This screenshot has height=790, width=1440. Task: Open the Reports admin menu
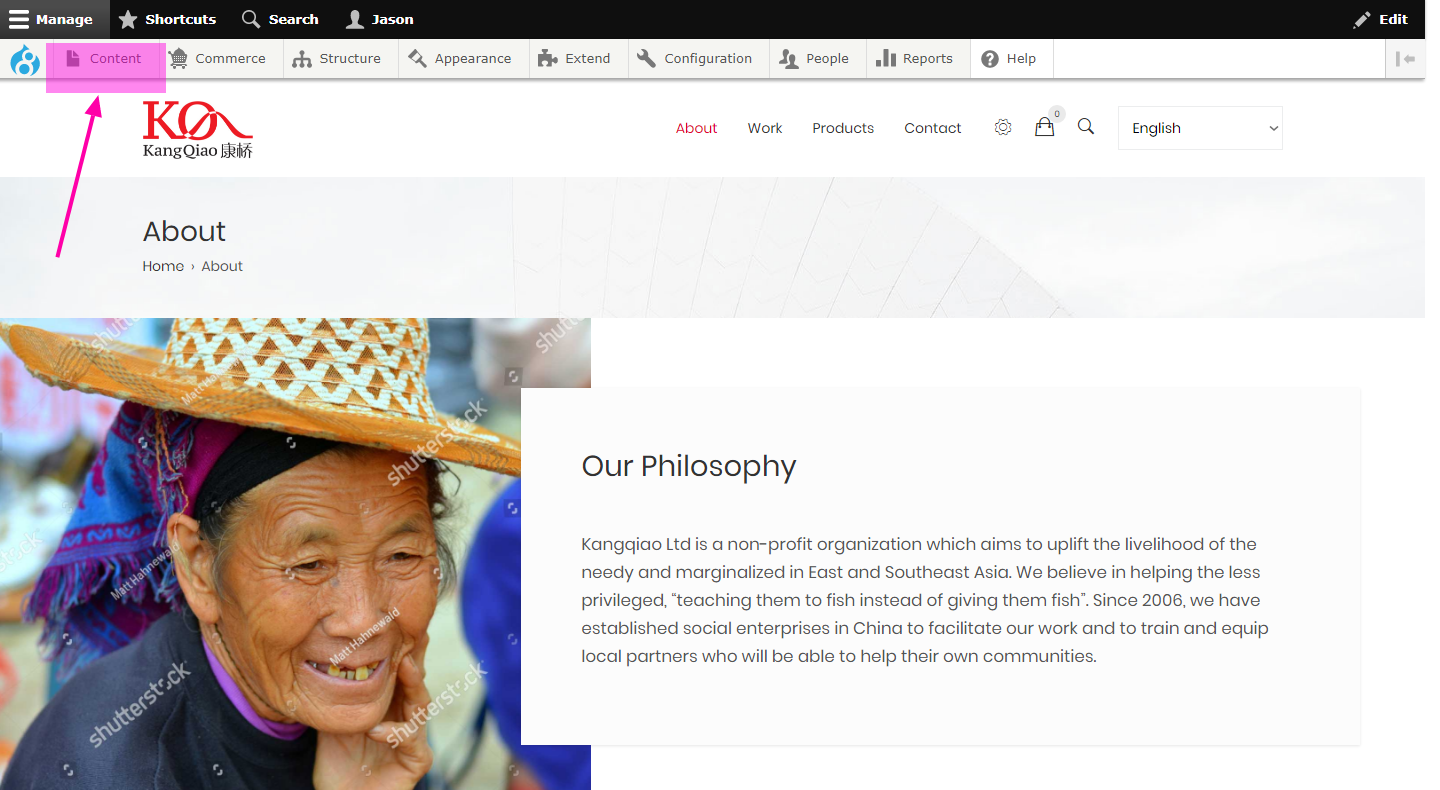click(915, 59)
